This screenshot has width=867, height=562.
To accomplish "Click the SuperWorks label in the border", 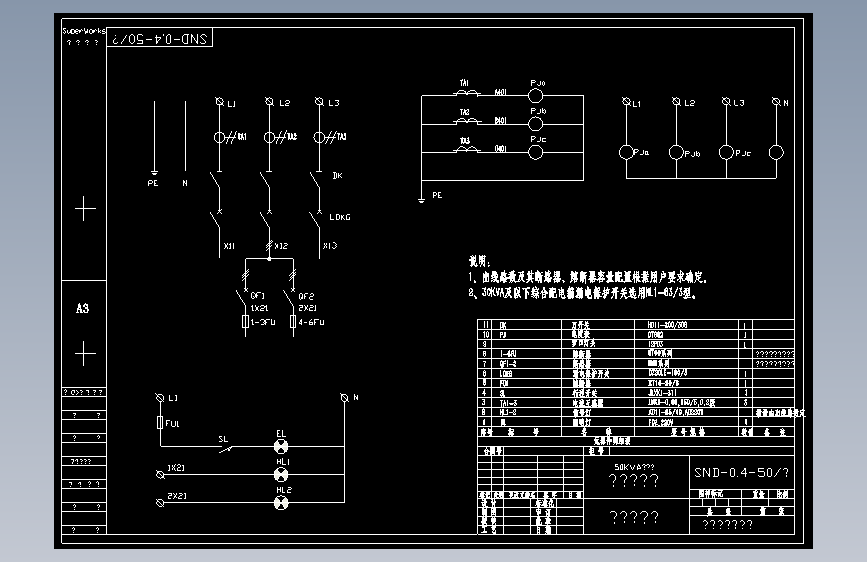I will point(83,31).
